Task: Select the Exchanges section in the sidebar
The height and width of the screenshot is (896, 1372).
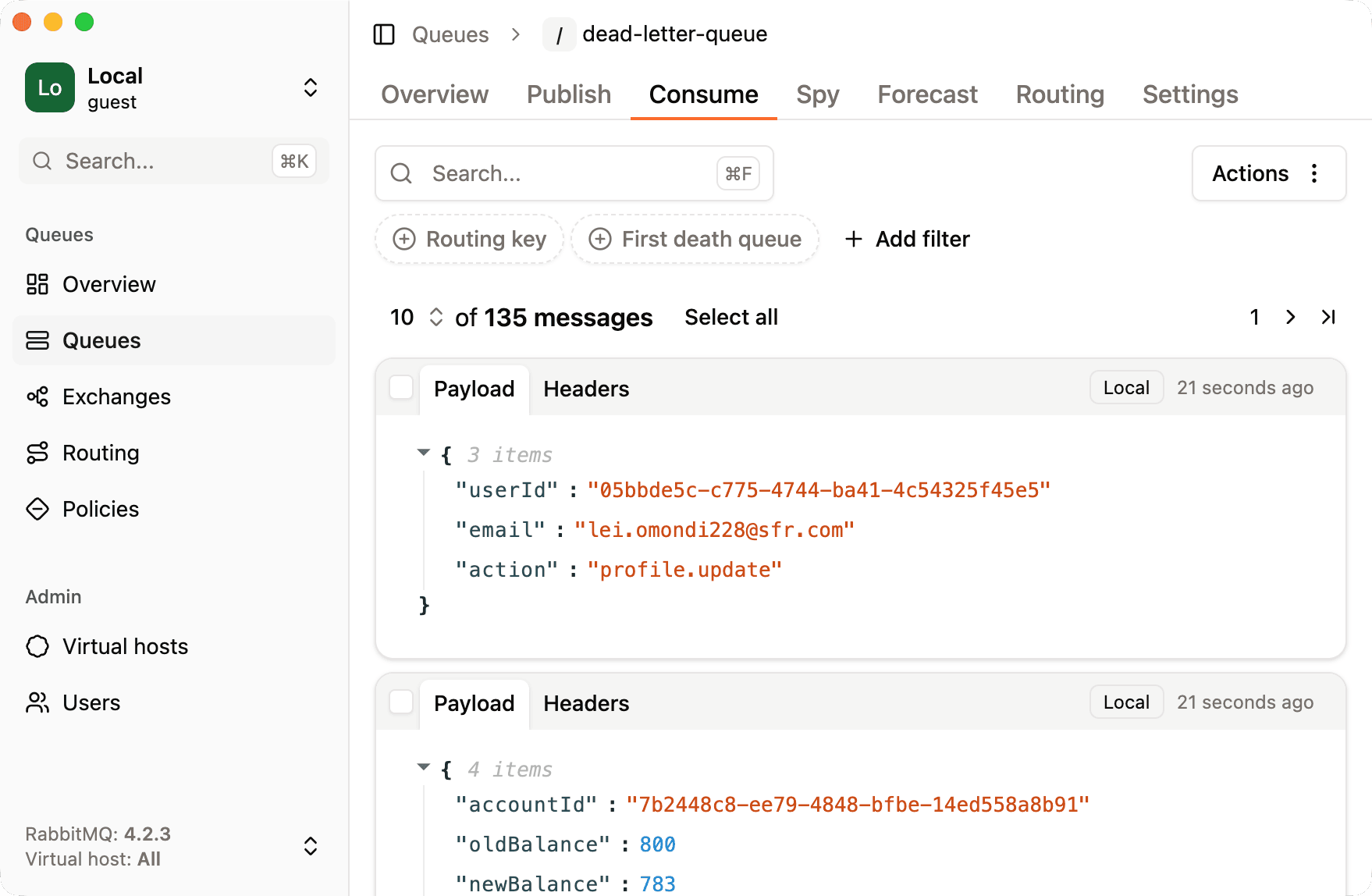Action: 116,396
